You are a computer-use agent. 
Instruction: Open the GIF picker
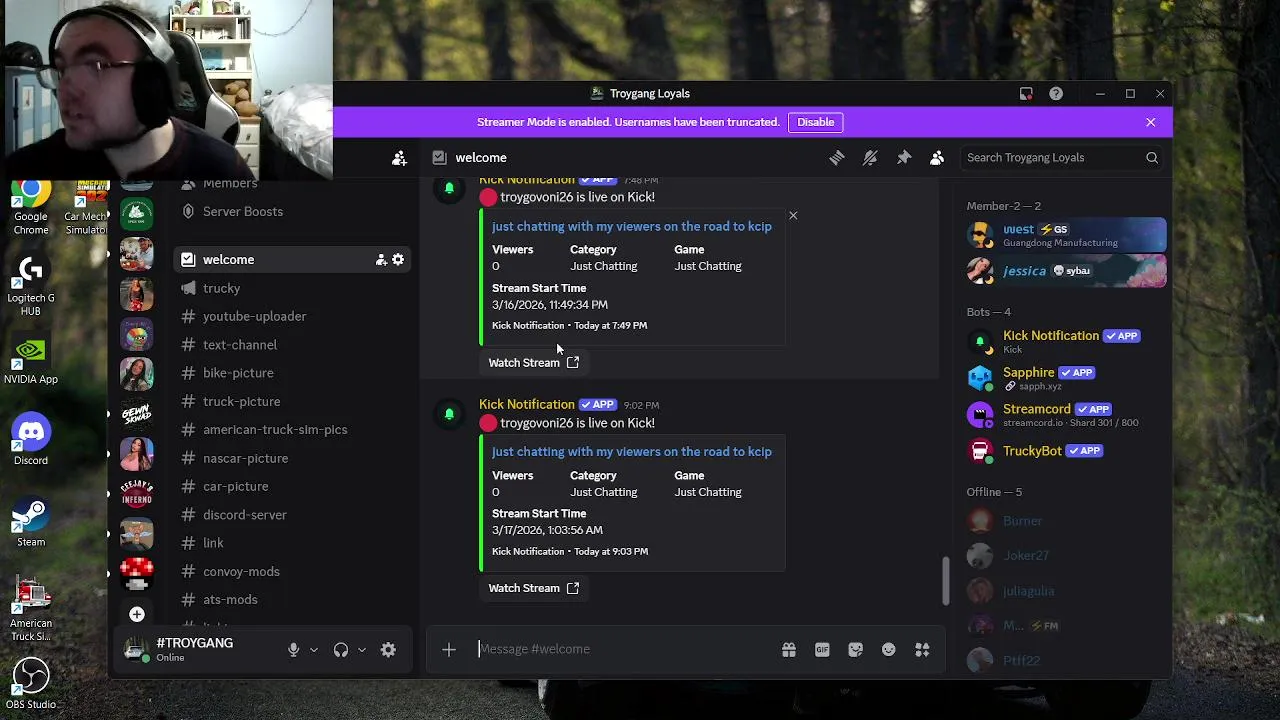822,650
